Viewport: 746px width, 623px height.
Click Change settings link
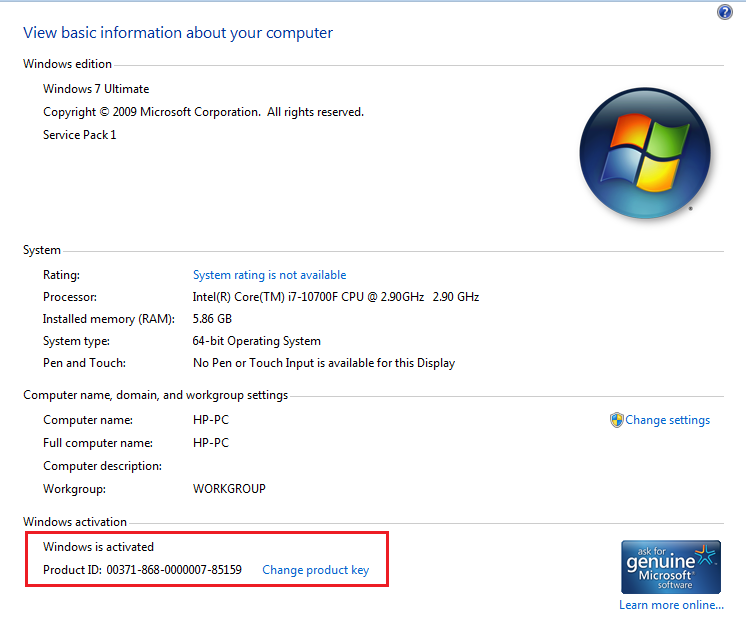(667, 420)
